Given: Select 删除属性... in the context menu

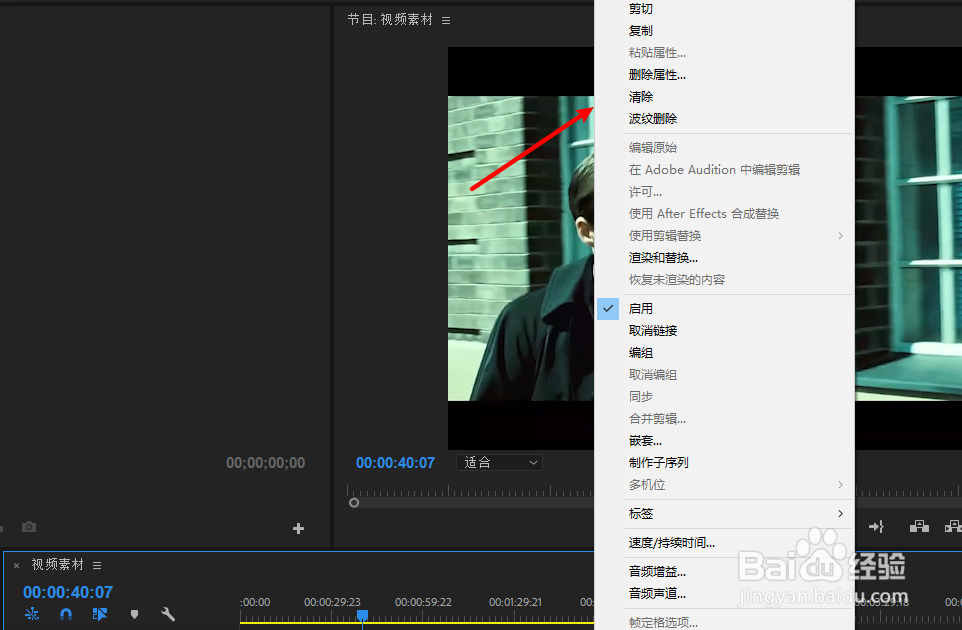Looking at the screenshot, I should tap(657, 75).
